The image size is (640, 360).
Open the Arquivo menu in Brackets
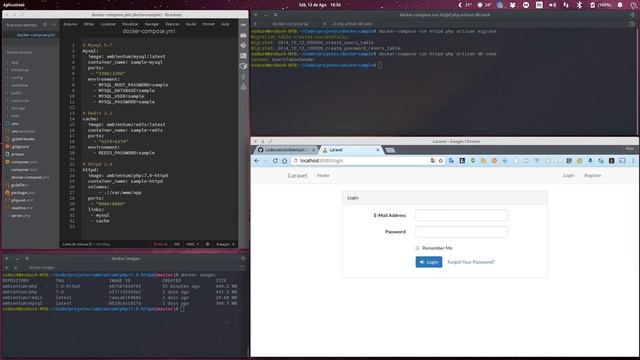point(70,24)
